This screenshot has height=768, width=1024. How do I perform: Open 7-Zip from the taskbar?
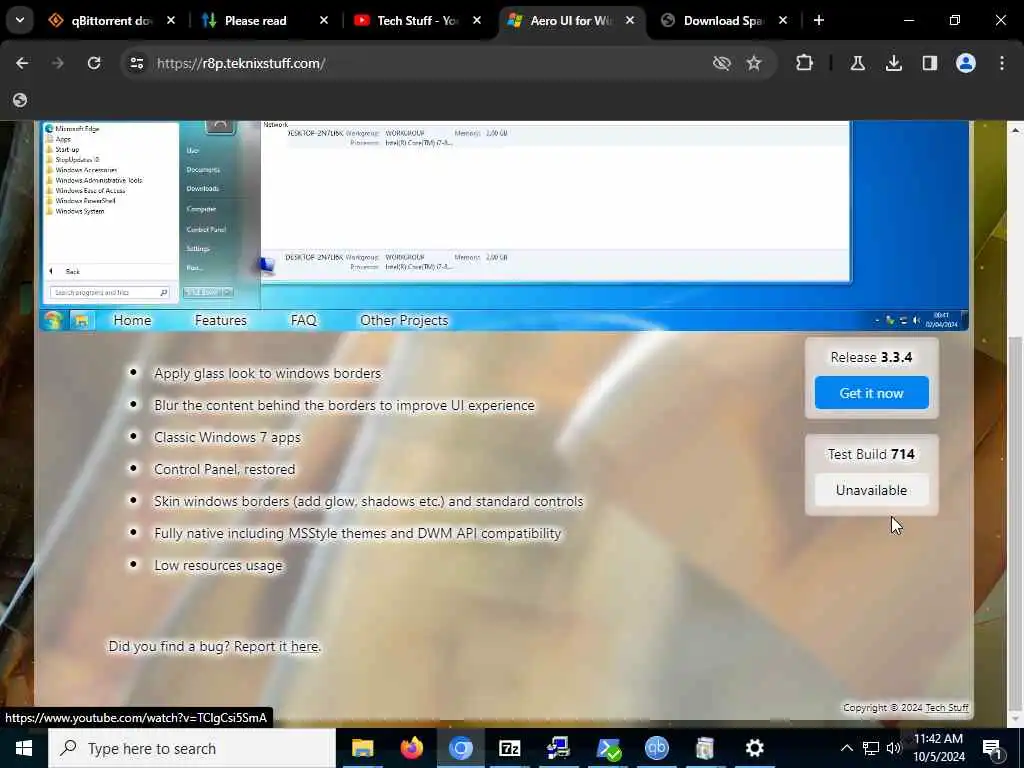click(x=509, y=748)
